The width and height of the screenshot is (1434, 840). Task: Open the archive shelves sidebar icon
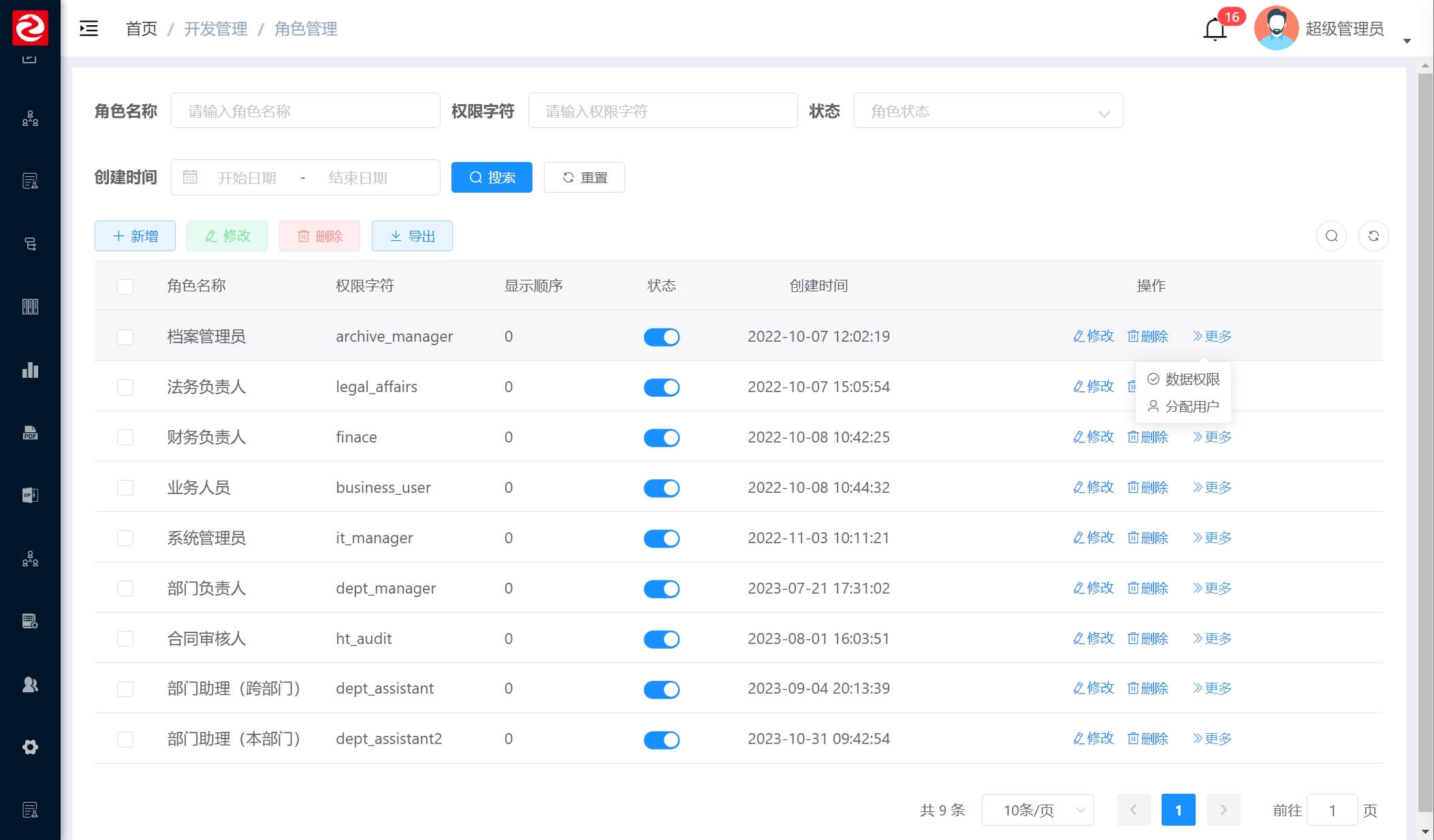pos(30,307)
